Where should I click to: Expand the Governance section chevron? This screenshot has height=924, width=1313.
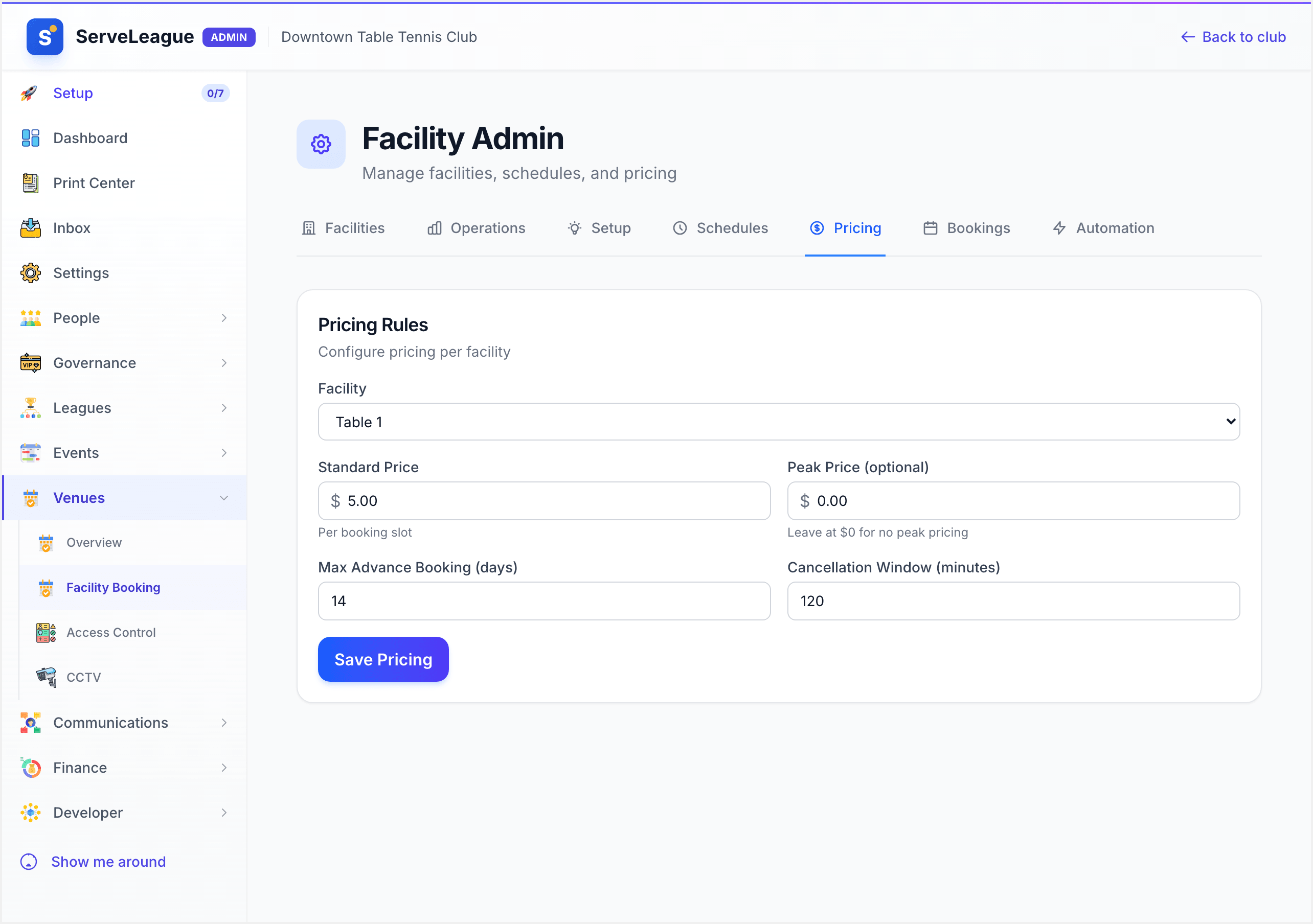tap(224, 363)
